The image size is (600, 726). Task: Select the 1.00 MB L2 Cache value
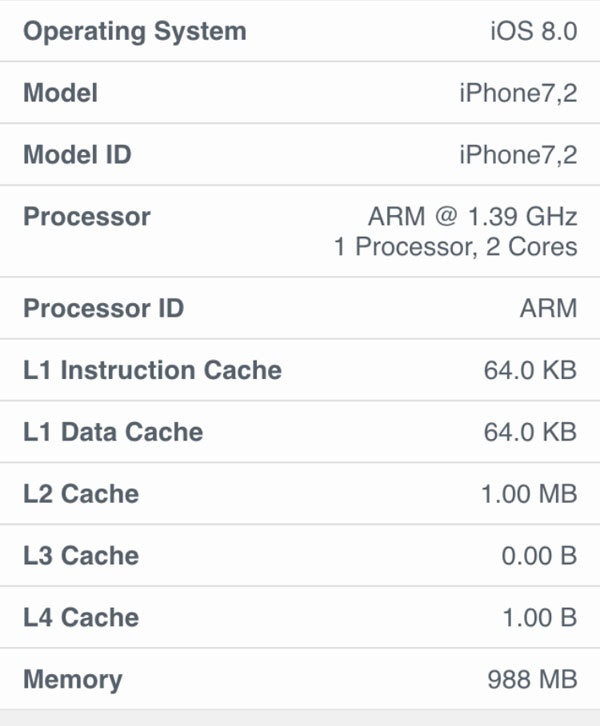click(528, 494)
